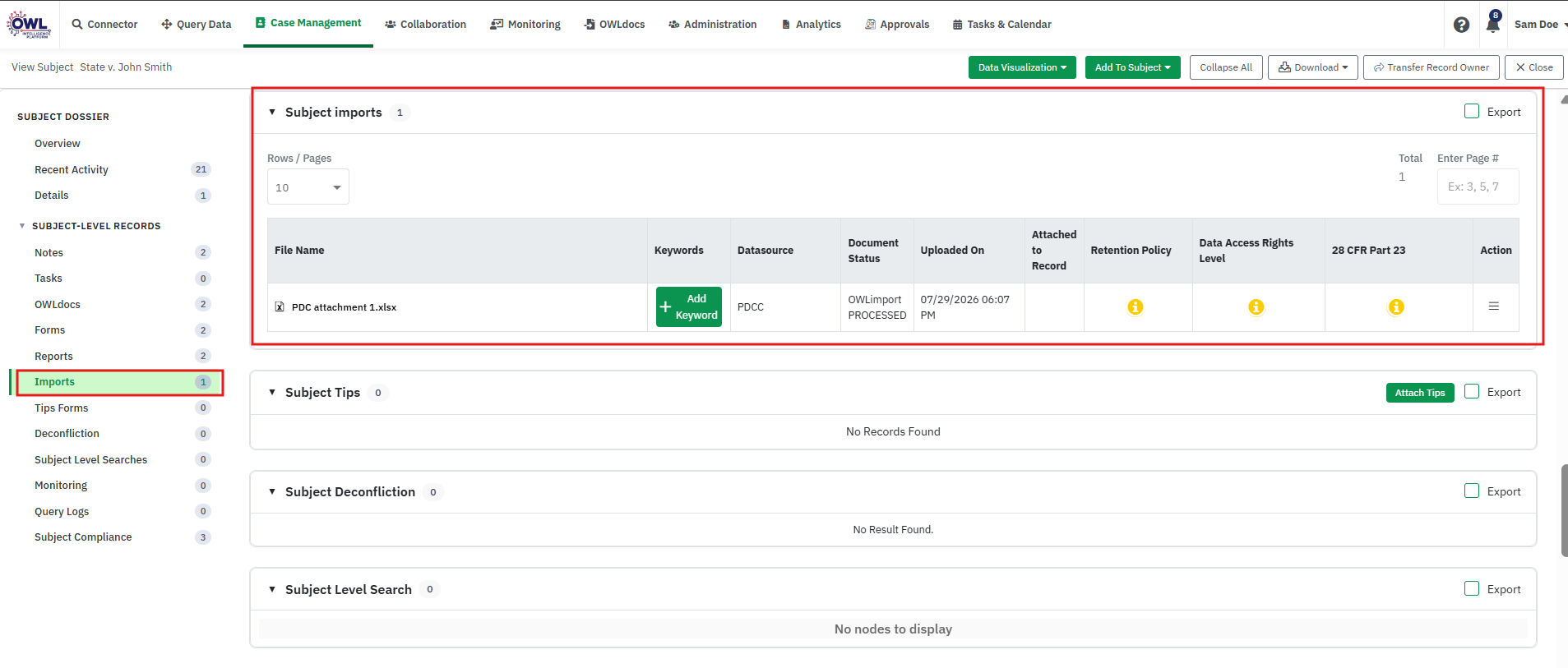Click the Connector search icon
The width and height of the screenshot is (1568, 668).
77,24
